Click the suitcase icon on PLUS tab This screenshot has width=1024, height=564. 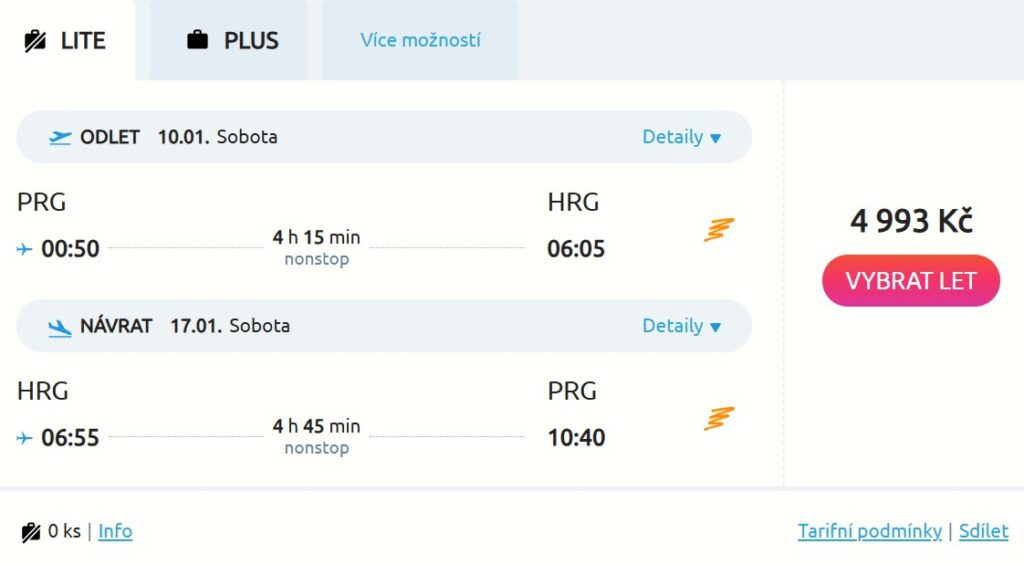198,41
